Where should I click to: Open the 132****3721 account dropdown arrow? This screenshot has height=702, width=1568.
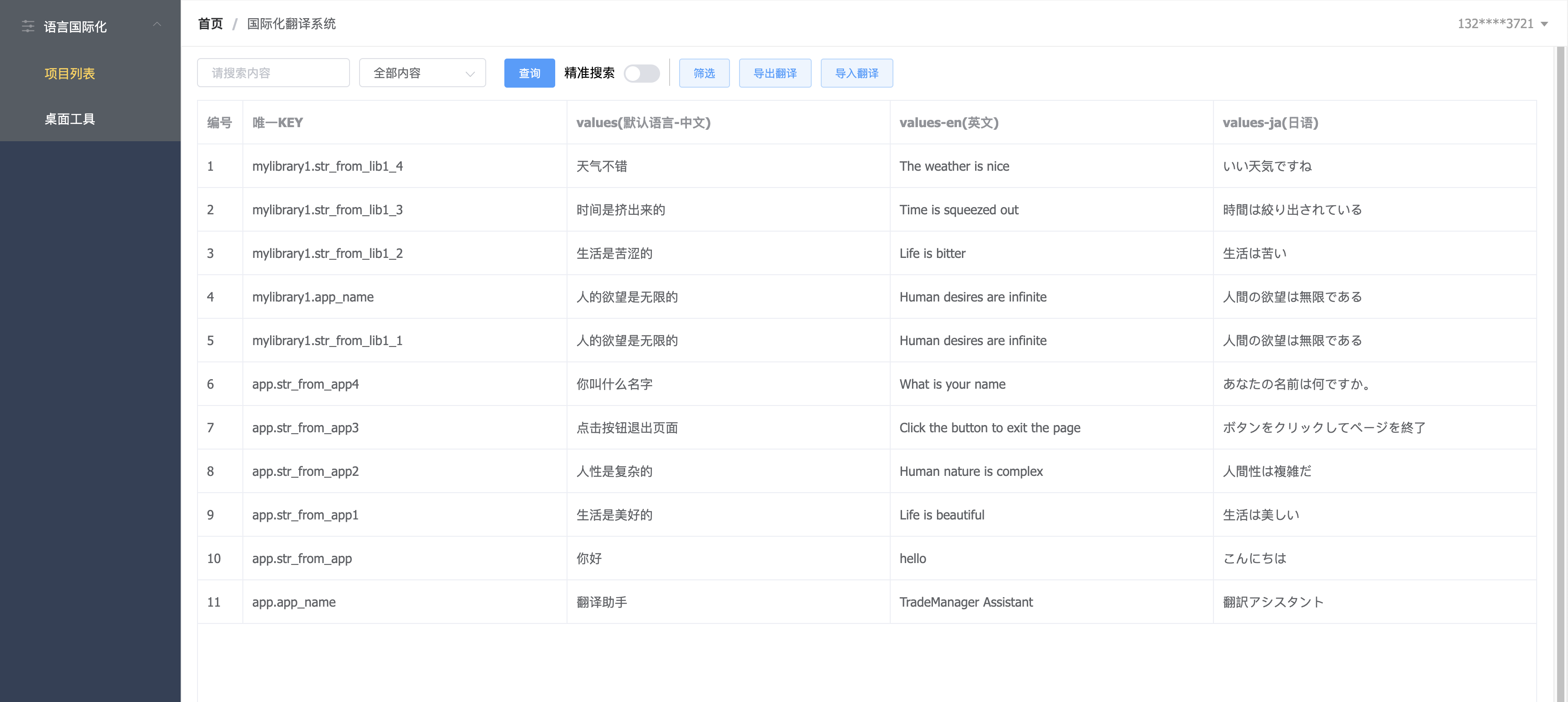point(1544,25)
